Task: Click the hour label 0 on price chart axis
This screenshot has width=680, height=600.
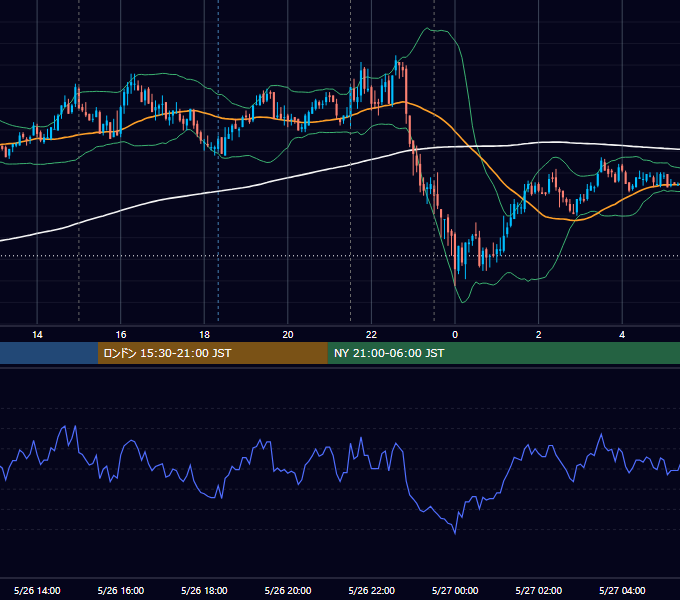Action: click(x=455, y=335)
